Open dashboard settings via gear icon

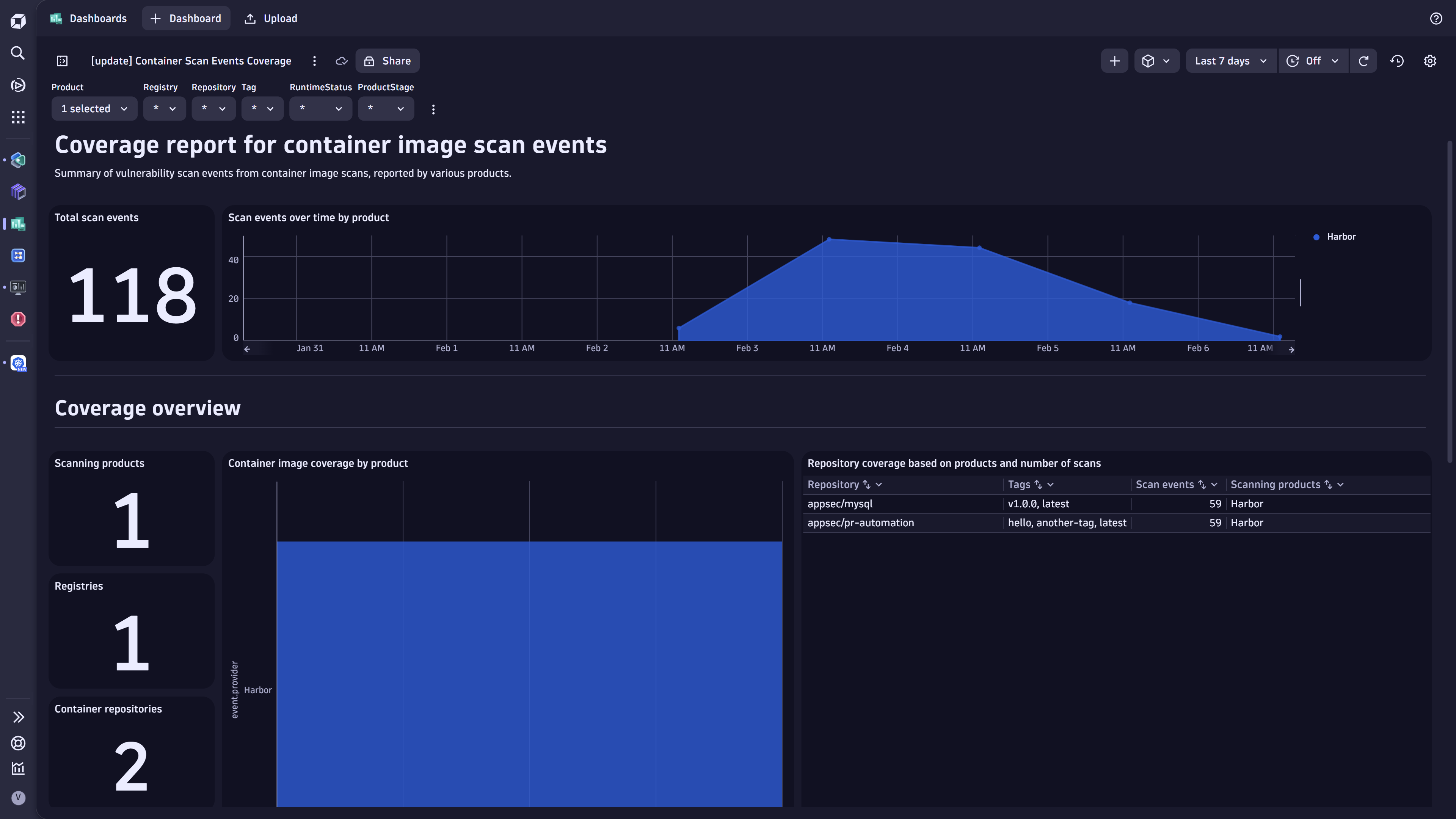1430,61
